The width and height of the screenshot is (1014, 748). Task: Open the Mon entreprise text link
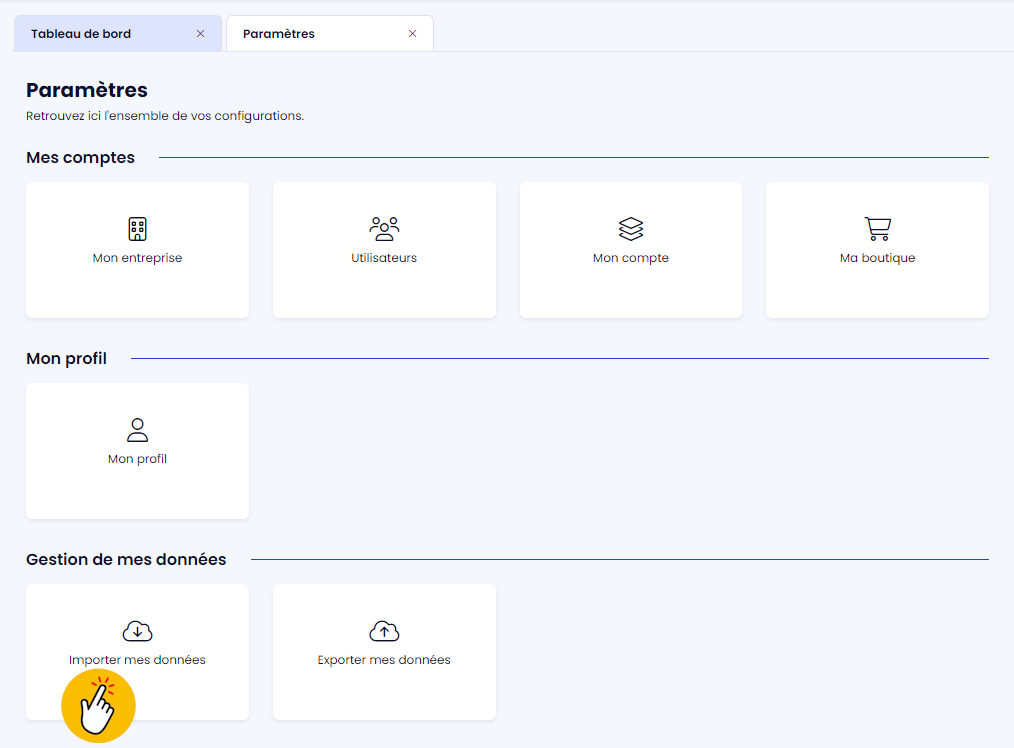point(137,258)
